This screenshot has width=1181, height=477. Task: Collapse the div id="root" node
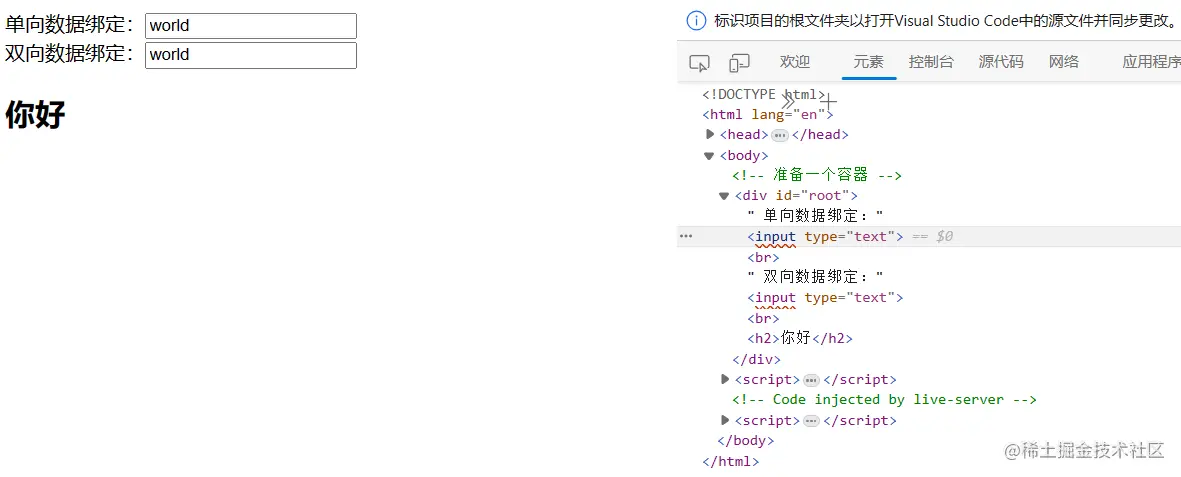(x=724, y=196)
